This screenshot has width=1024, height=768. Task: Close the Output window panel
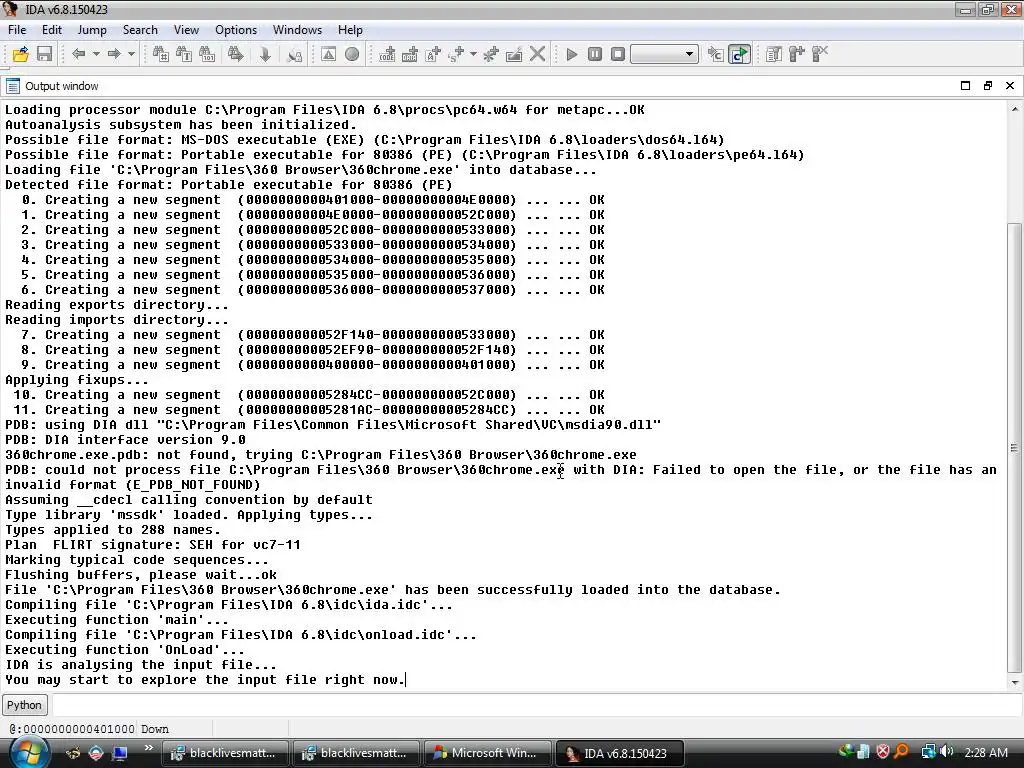pos(1010,86)
